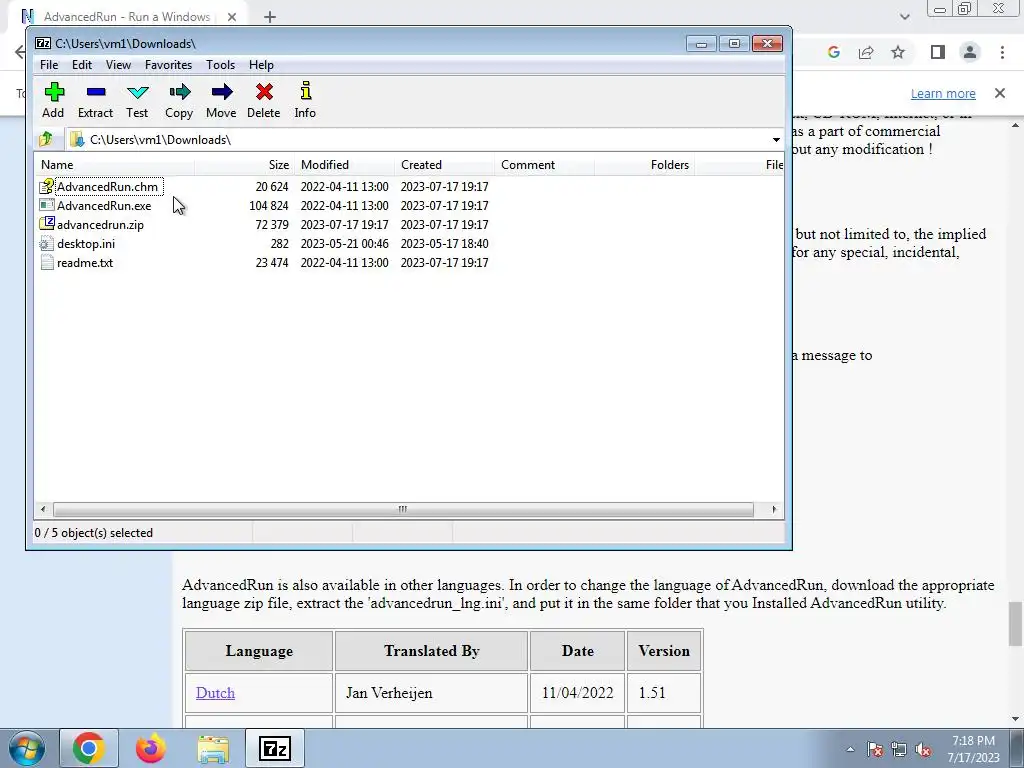The width and height of the screenshot is (1024, 768).
Task: Launch Firefox from the taskbar
Action: (151, 748)
